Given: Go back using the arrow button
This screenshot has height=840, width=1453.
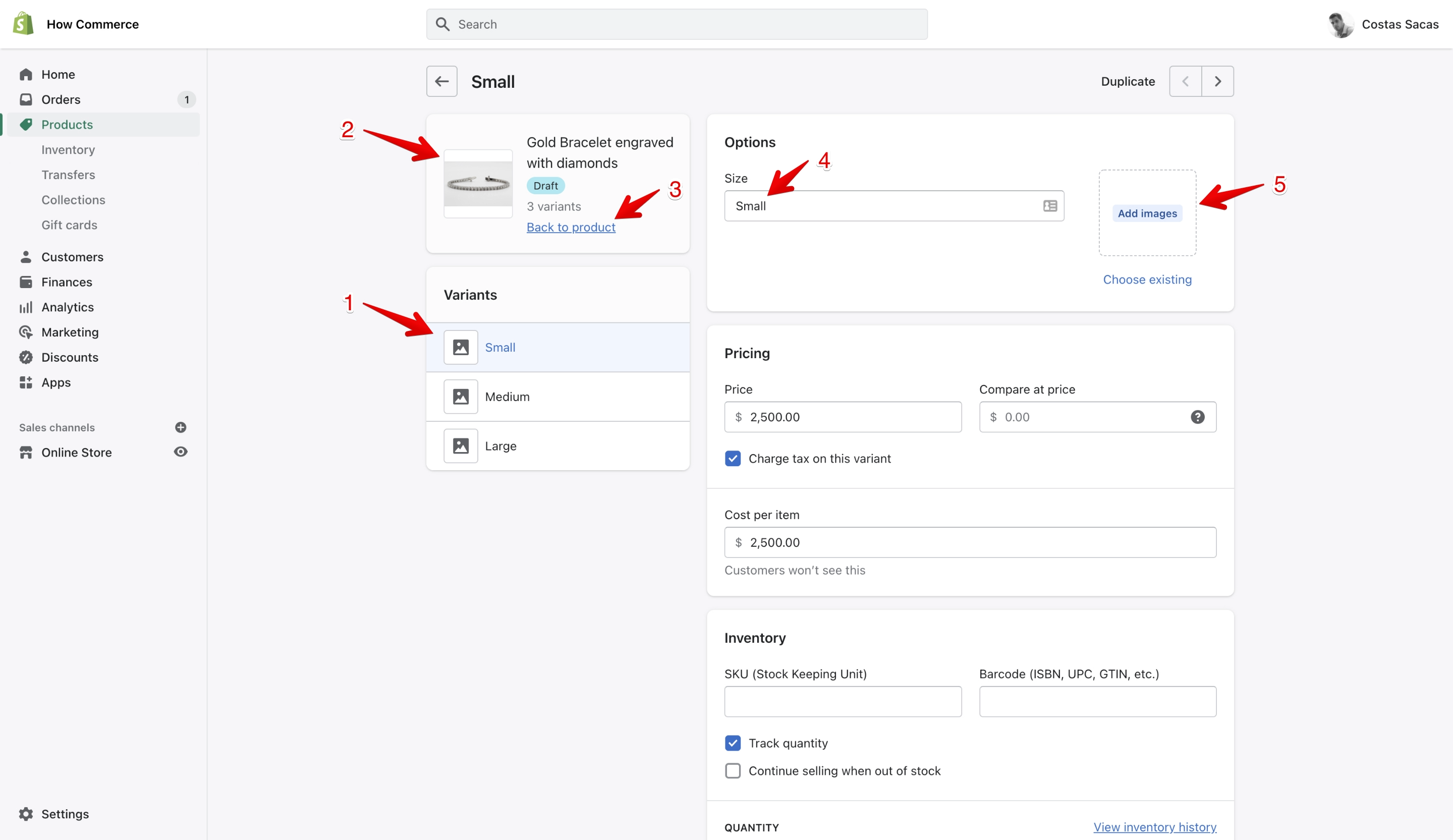Looking at the screenshot, I should (x=441, y=81).
